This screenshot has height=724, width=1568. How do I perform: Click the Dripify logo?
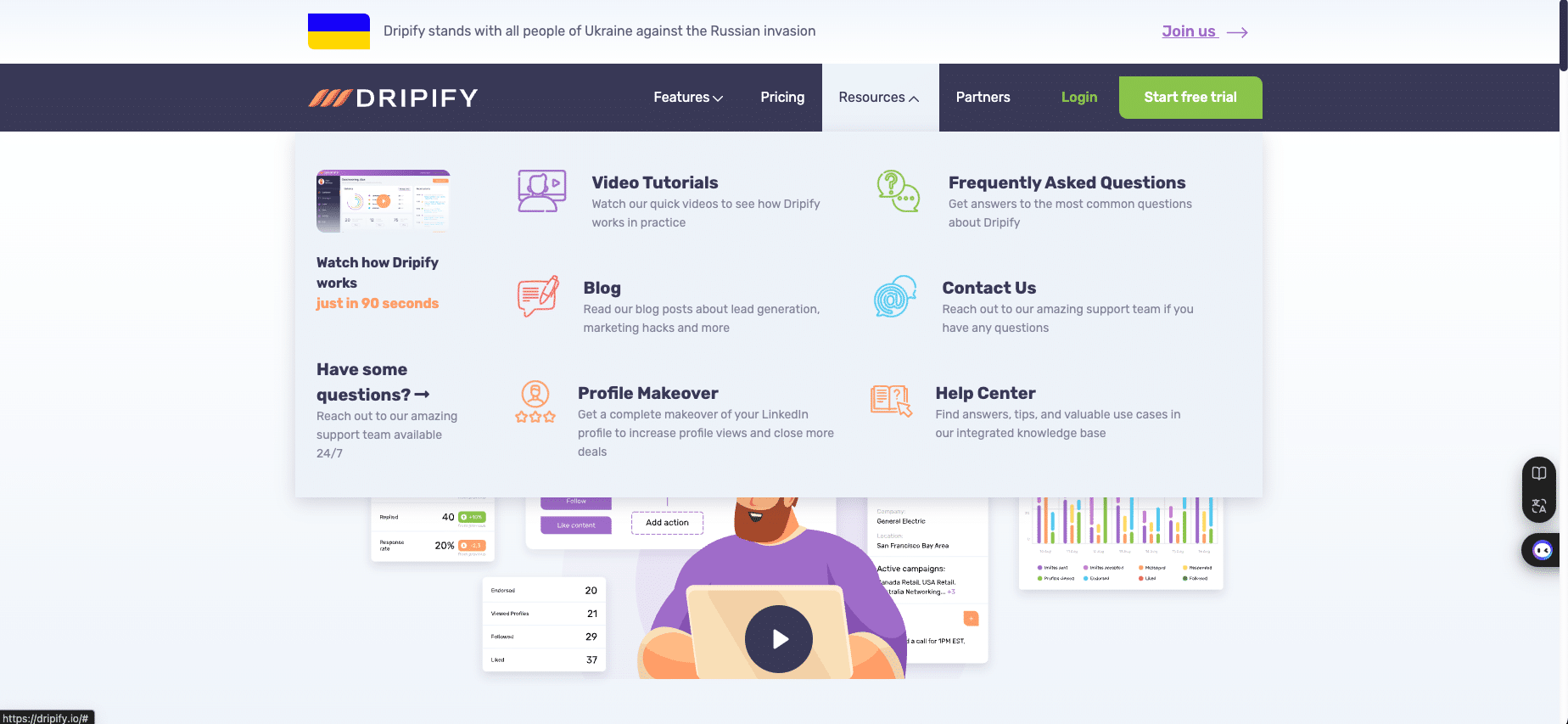pos(393,98)
